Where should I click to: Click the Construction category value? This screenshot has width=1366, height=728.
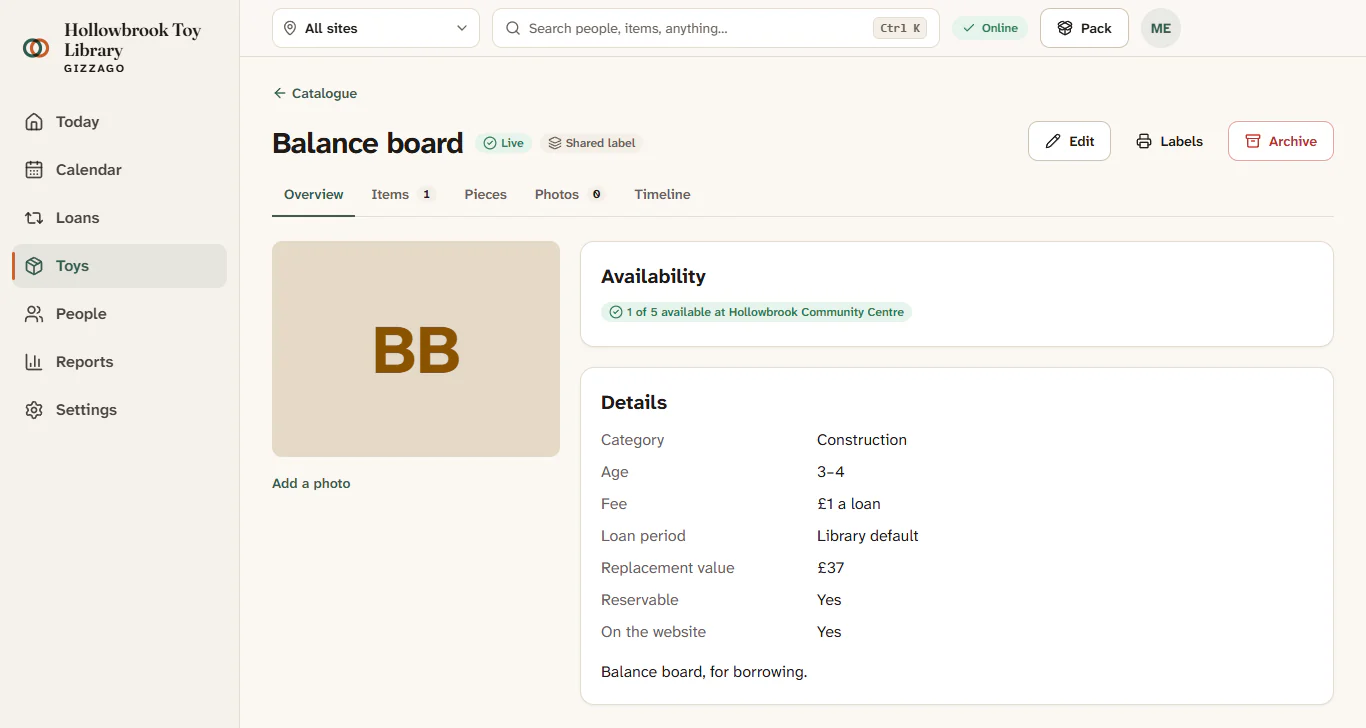pos(862,440)
